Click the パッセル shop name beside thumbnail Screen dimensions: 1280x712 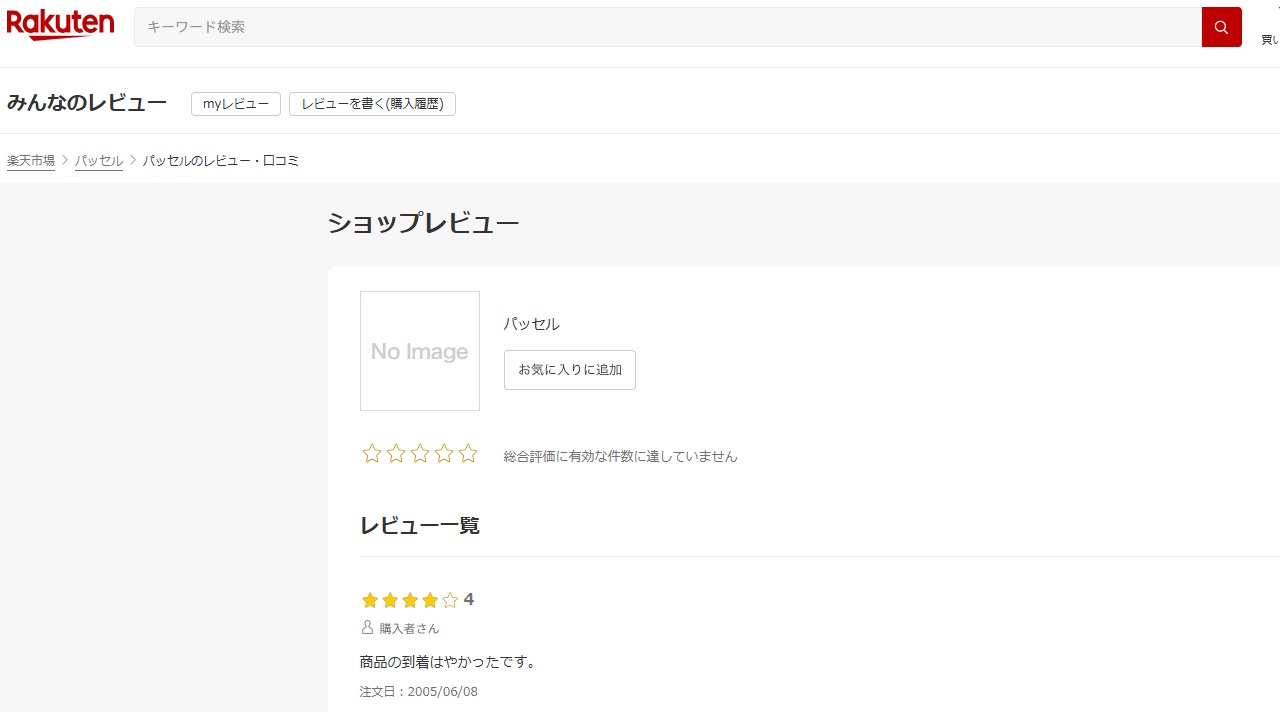point(532,324)
